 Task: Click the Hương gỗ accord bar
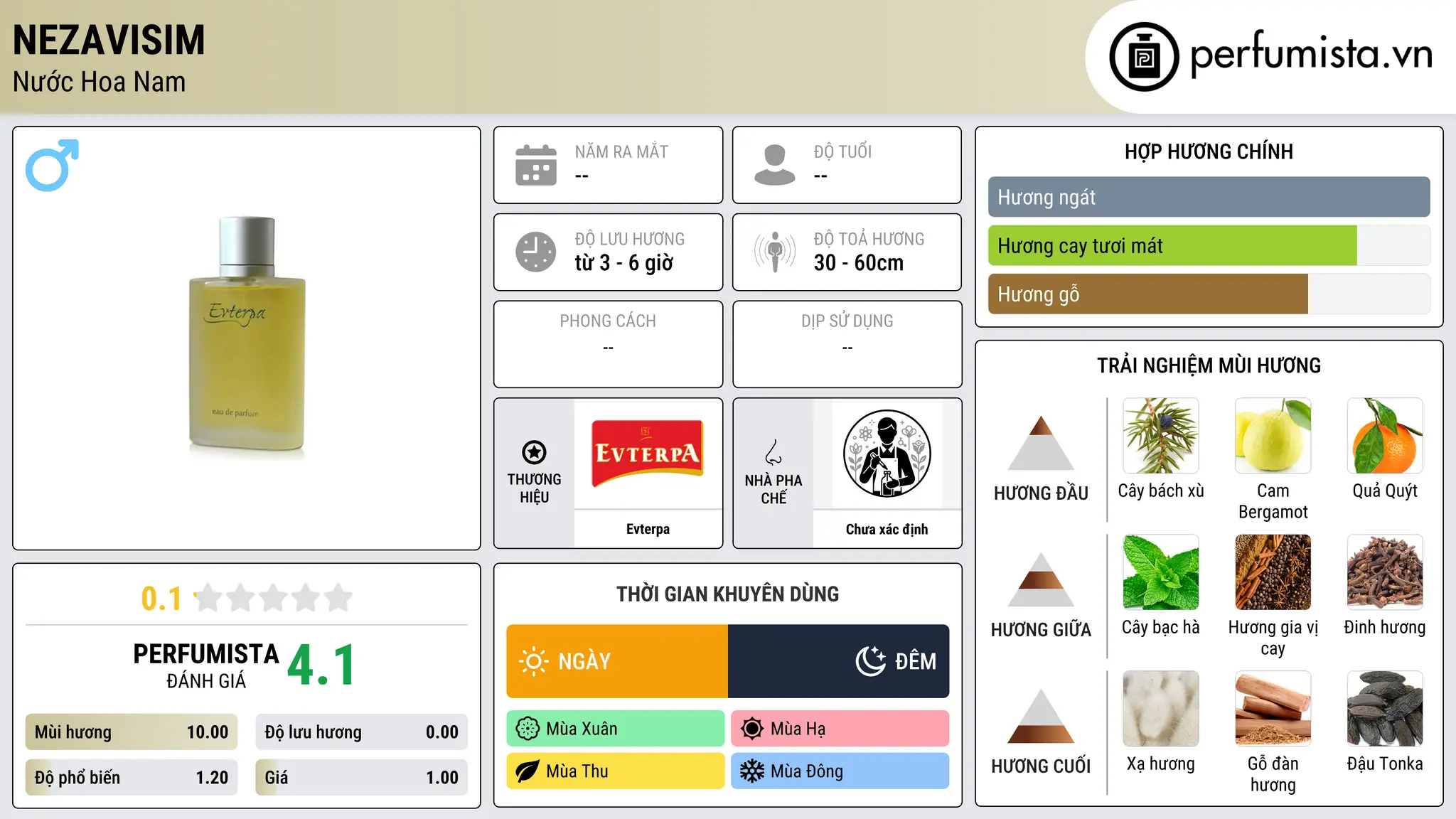(1209, 294)
